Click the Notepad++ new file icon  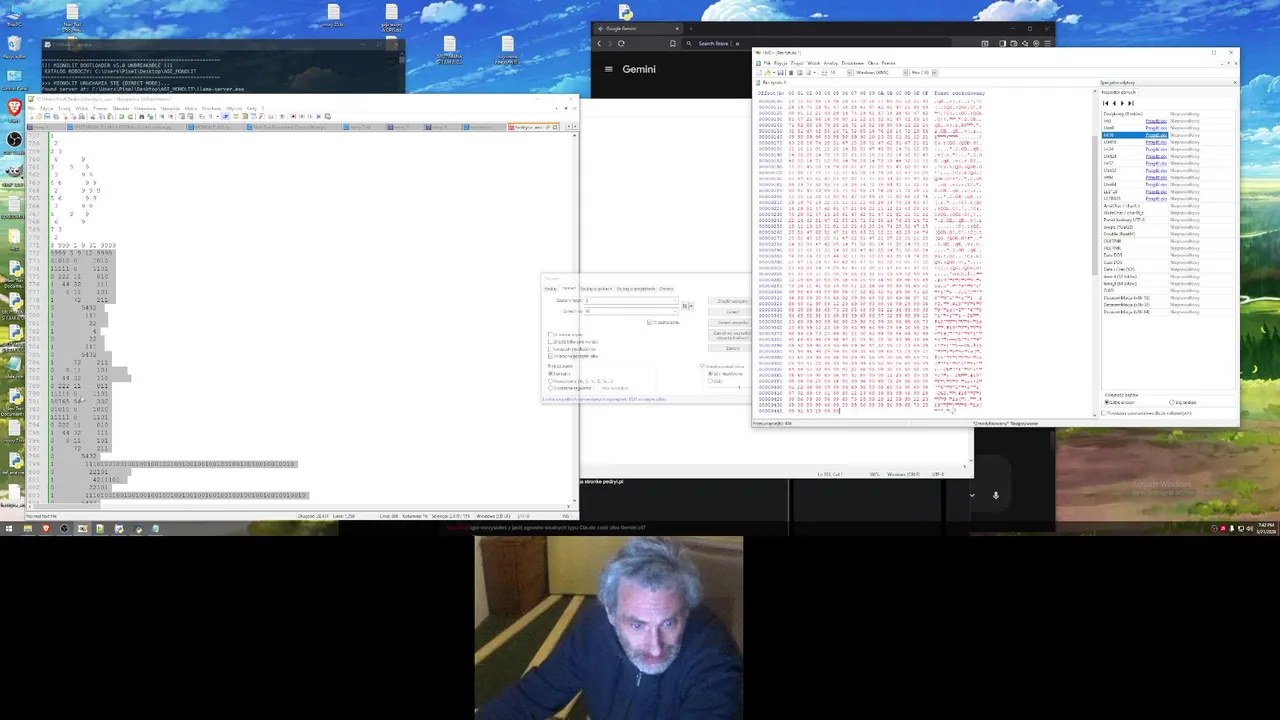31,117
